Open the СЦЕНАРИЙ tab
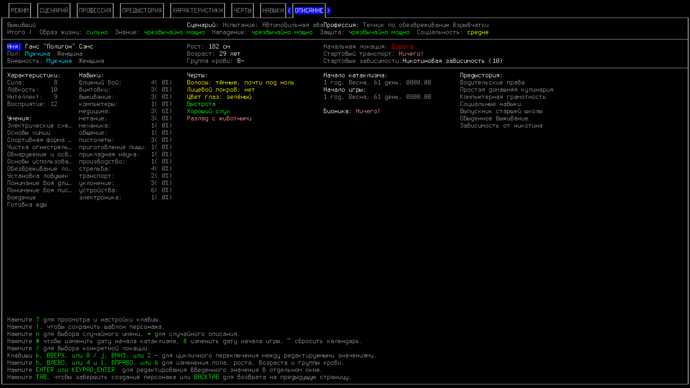Image resolution: width=690 pixels, height=388 pixels. [x=54, y=11]
